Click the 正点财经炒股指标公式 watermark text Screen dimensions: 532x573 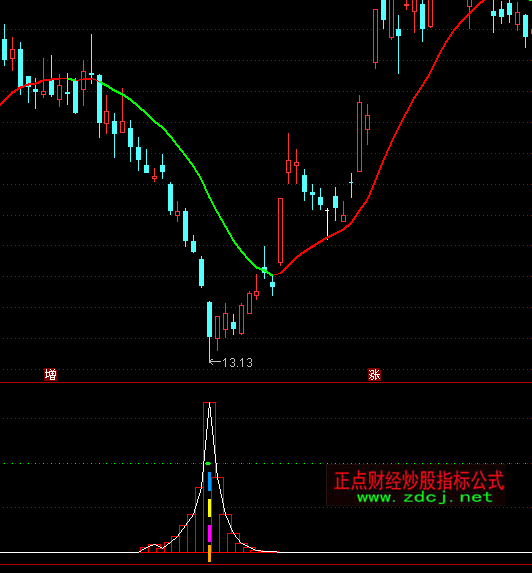pyautogui.click(x=419, y=480)
